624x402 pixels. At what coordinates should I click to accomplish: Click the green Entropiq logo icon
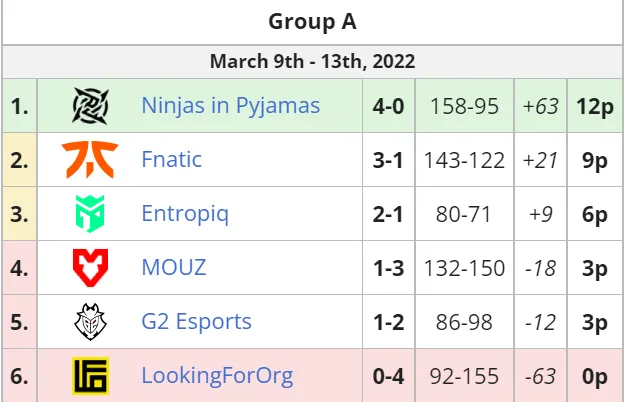[x=90, y=214]
